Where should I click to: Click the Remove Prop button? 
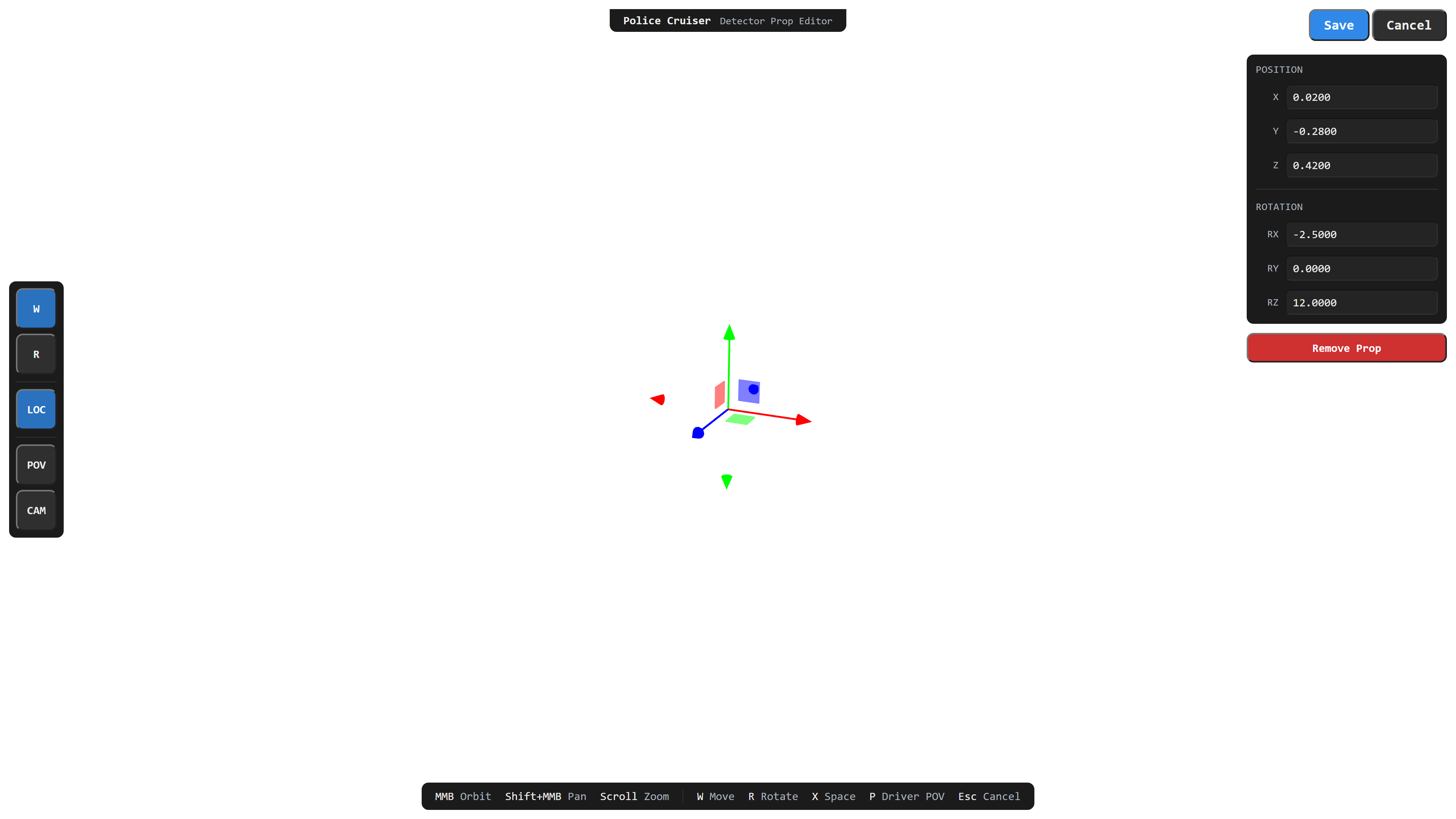pyautogui.click(x=1346, y=348)
